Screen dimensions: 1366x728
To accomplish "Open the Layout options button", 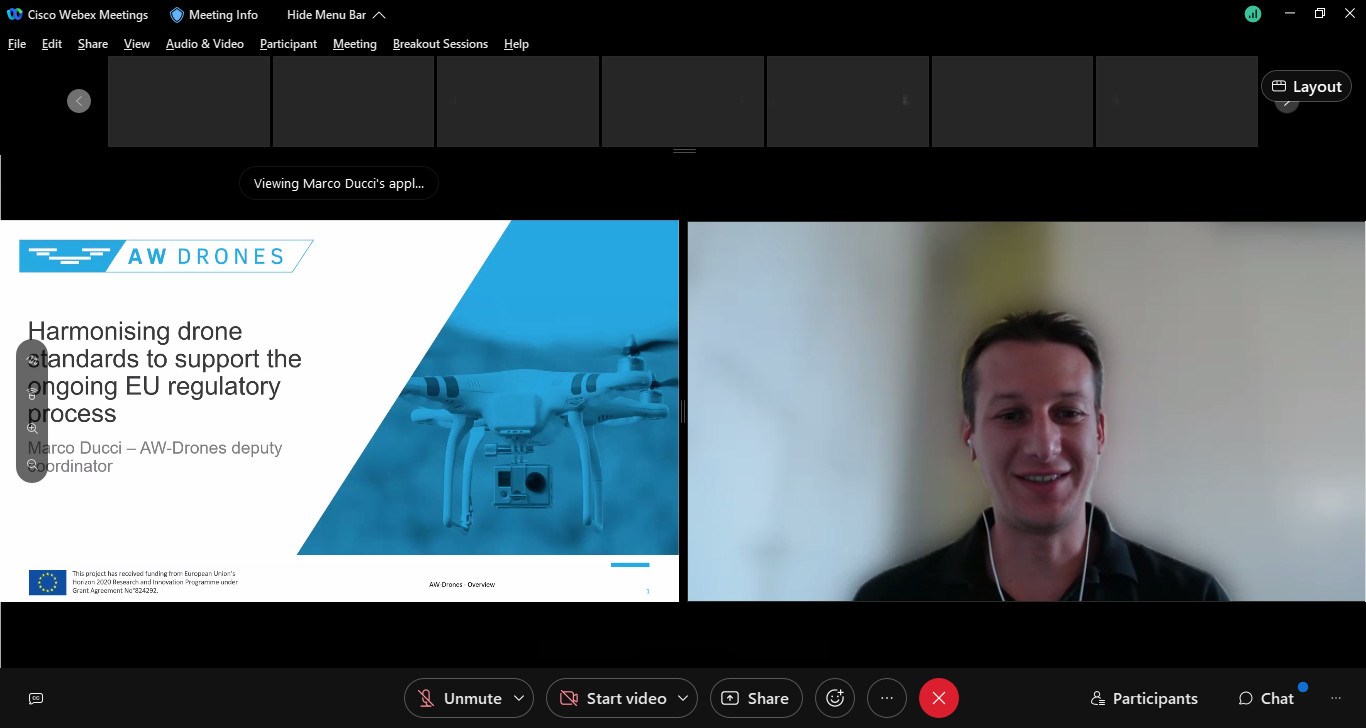I will coord(1306,86).
